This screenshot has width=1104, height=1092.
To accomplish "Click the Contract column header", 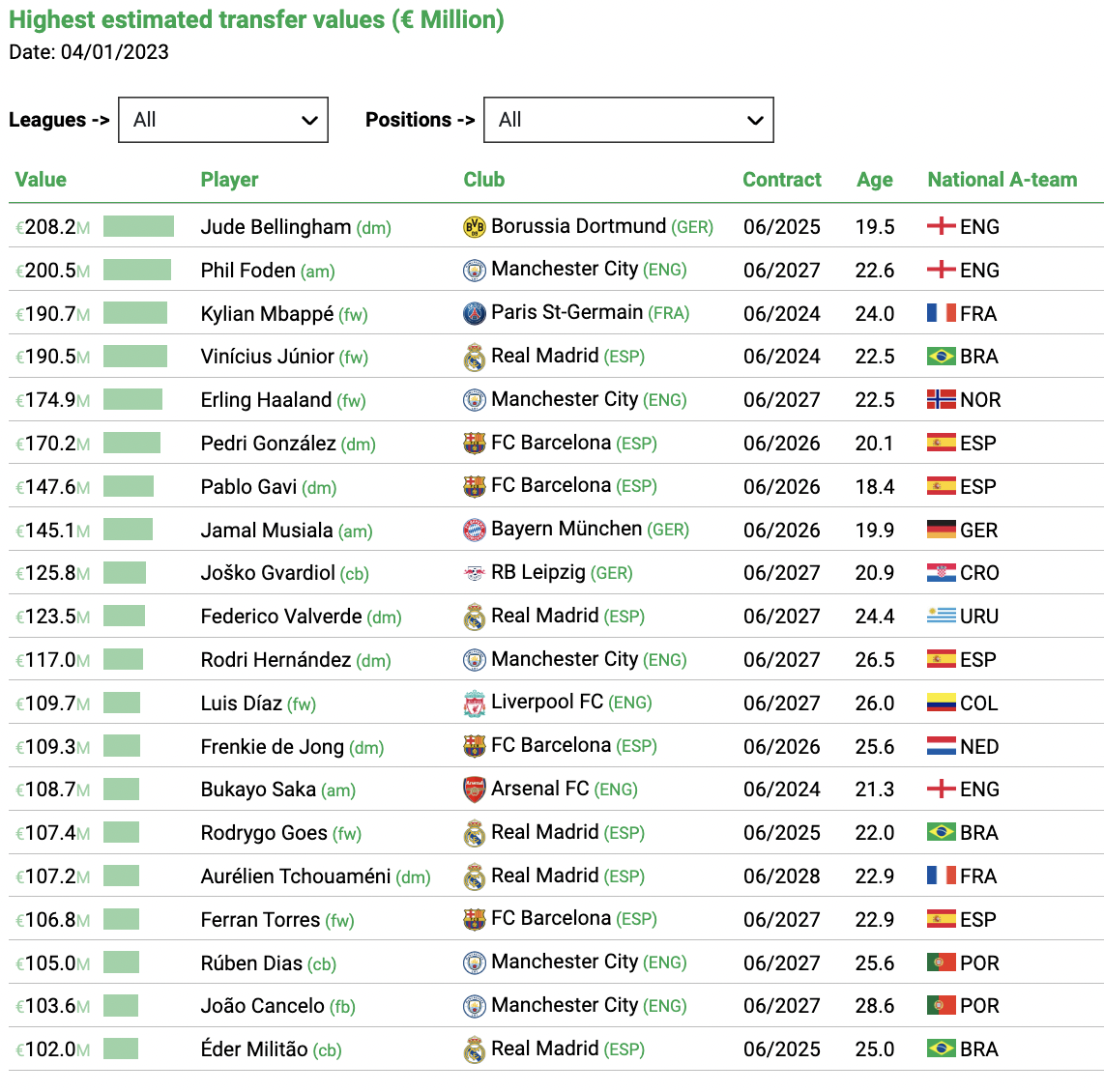I will [x=781, y=180].
